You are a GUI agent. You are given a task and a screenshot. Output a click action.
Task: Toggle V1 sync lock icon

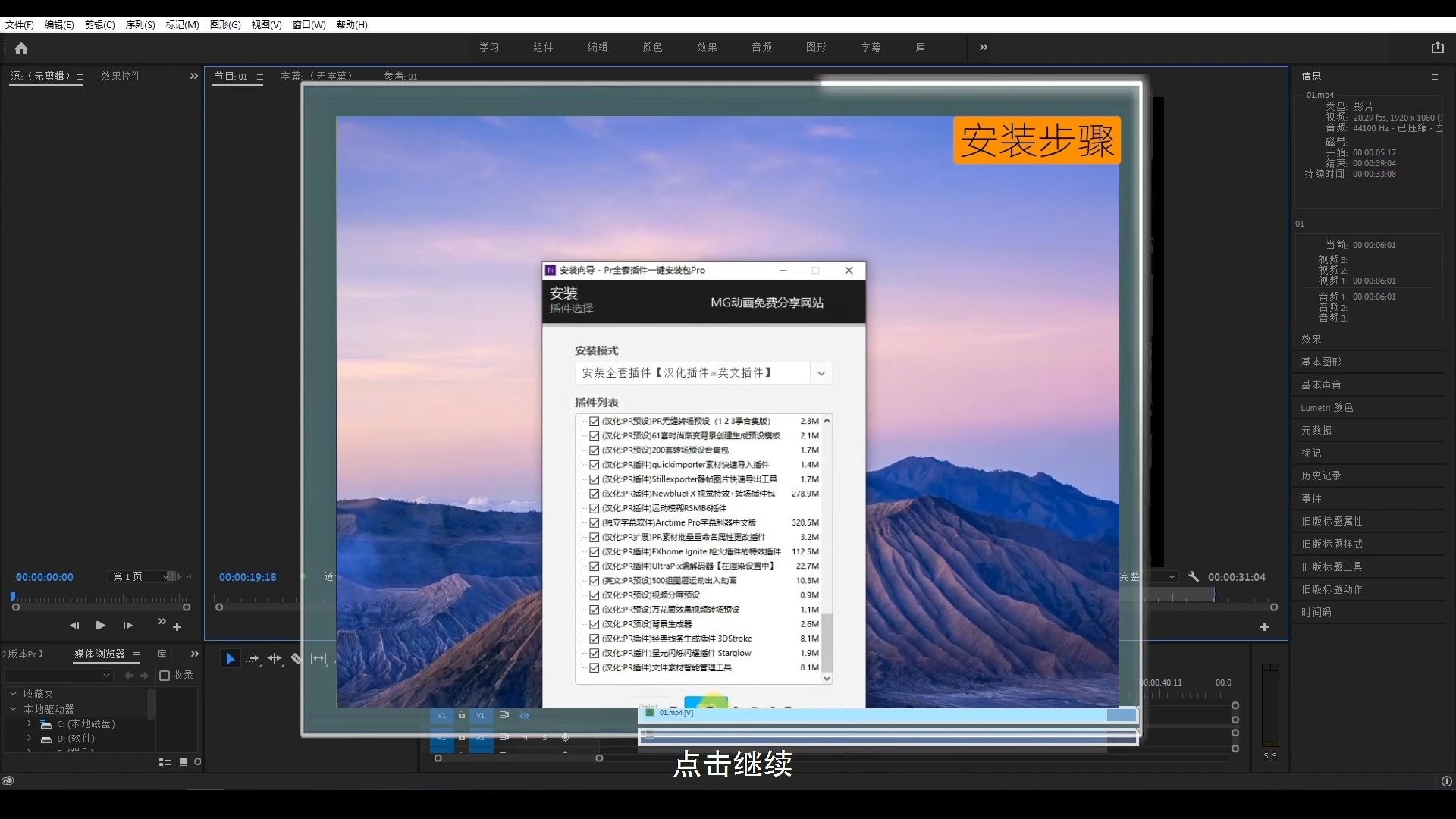coord(504,715)
